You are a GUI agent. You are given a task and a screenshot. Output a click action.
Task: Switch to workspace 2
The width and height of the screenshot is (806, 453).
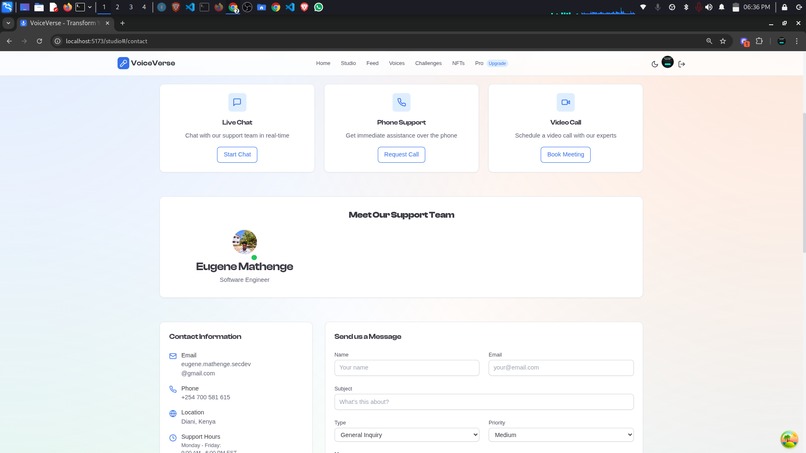(117, 7)
